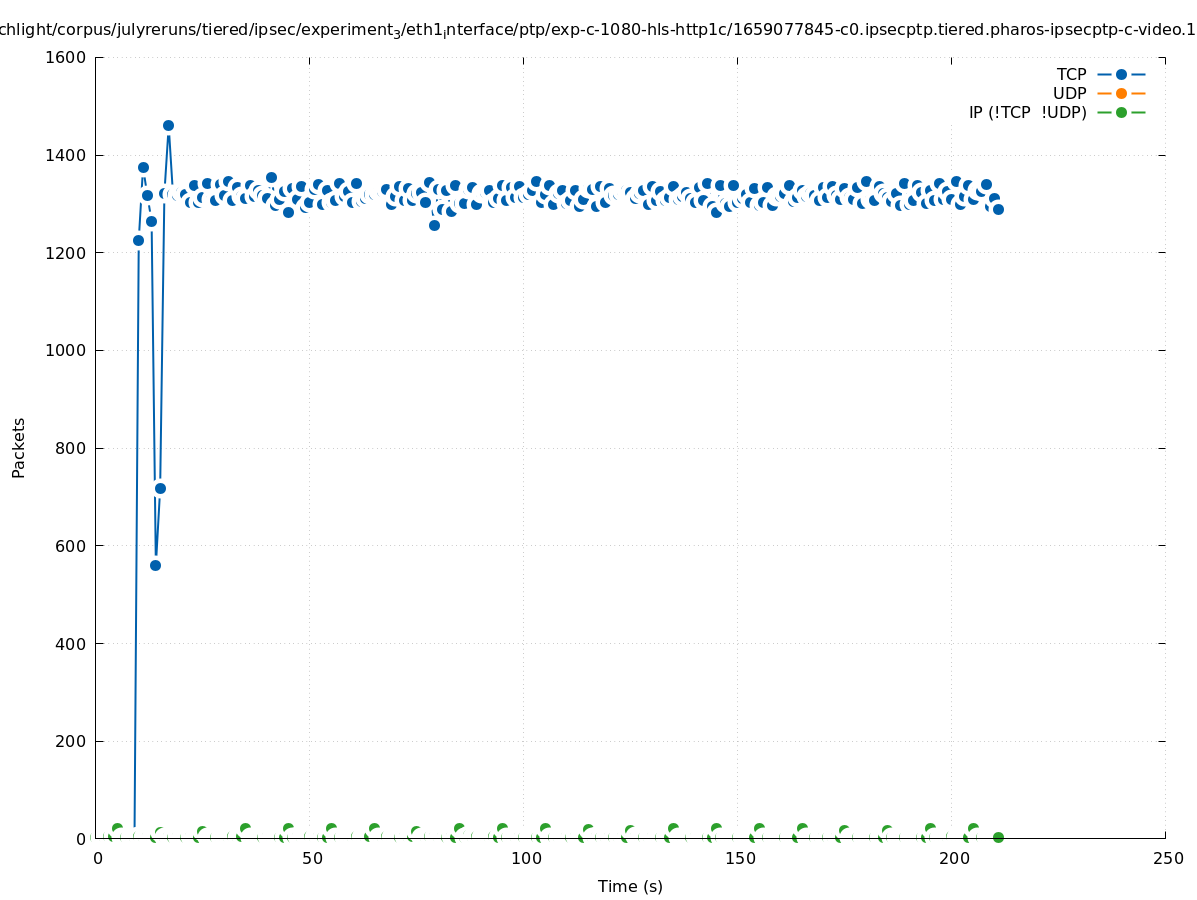Click the 1600 y-axis tick label
The height and width of the screenshot is (900, 1197).
(66, 57)
